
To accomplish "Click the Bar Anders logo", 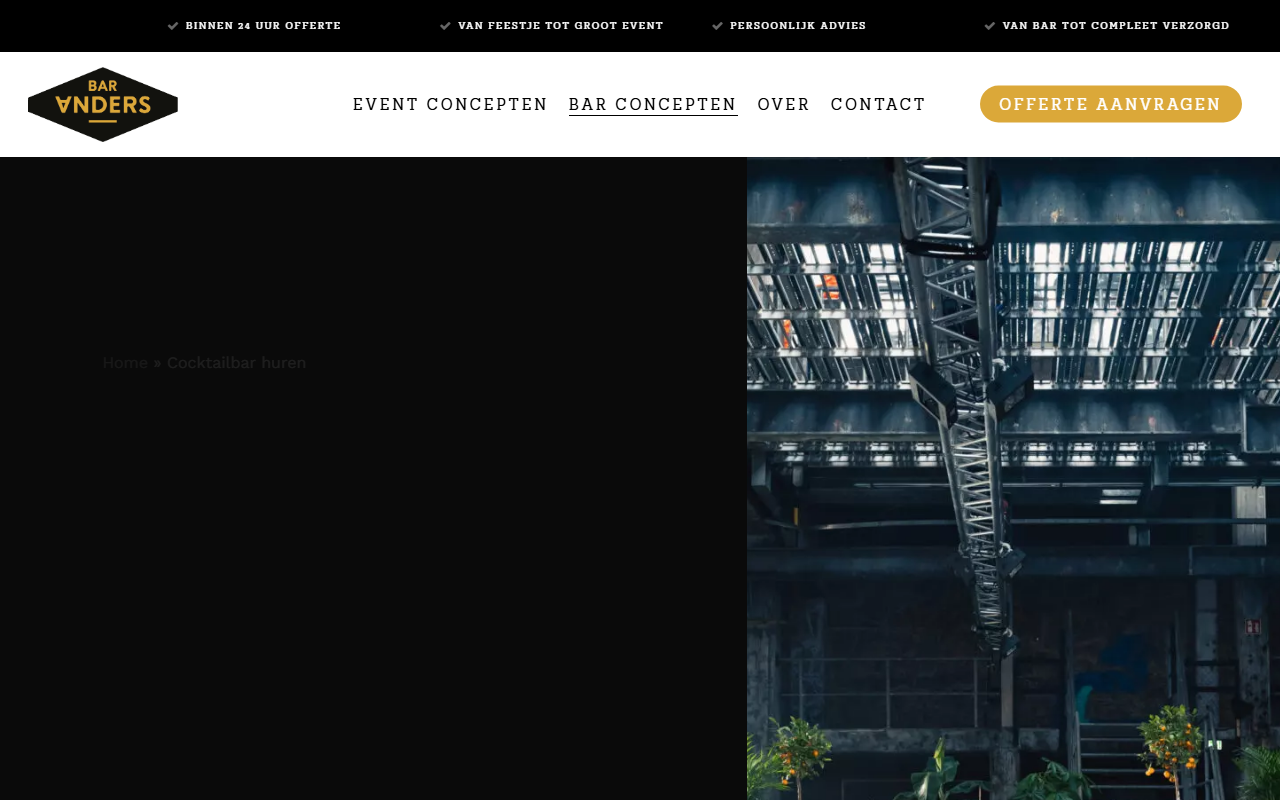I will click(x=103, y=104).
